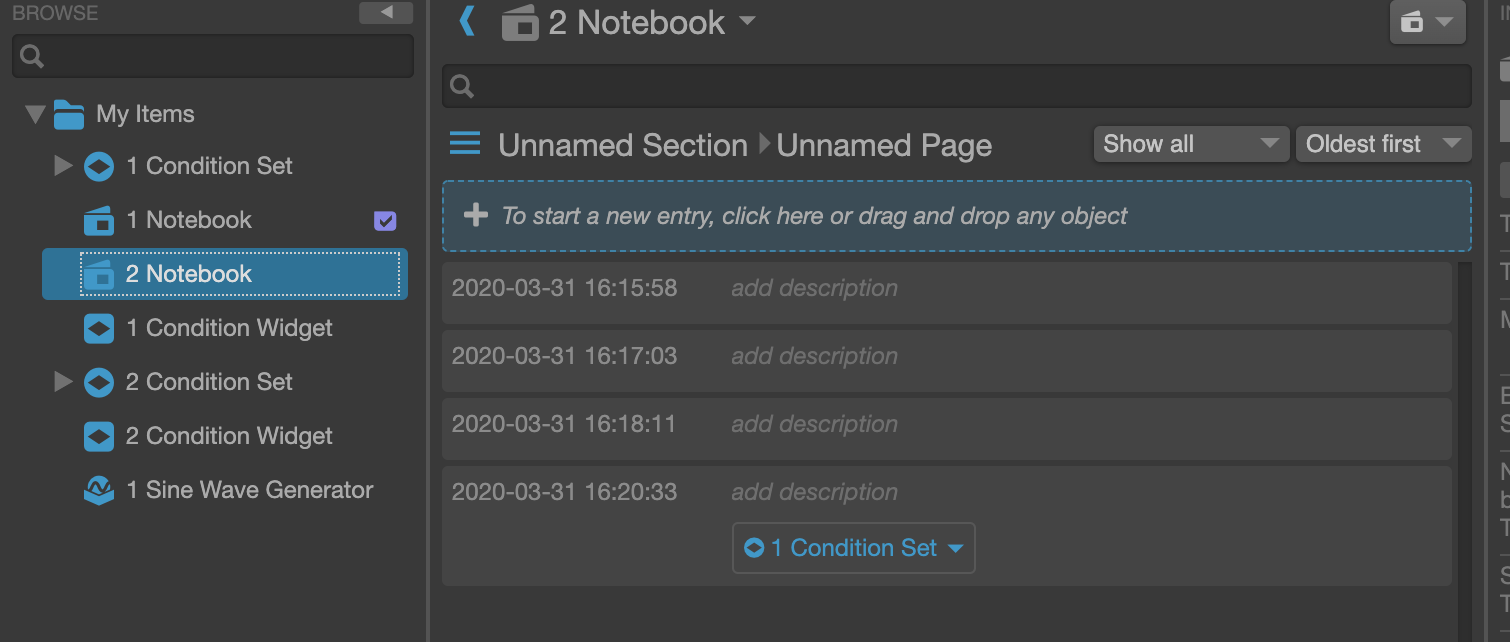The width and height of the screenshot is (1510, 642).
Task: Click the 1 Condition Set diamond icon
Action: click(98, 166)
